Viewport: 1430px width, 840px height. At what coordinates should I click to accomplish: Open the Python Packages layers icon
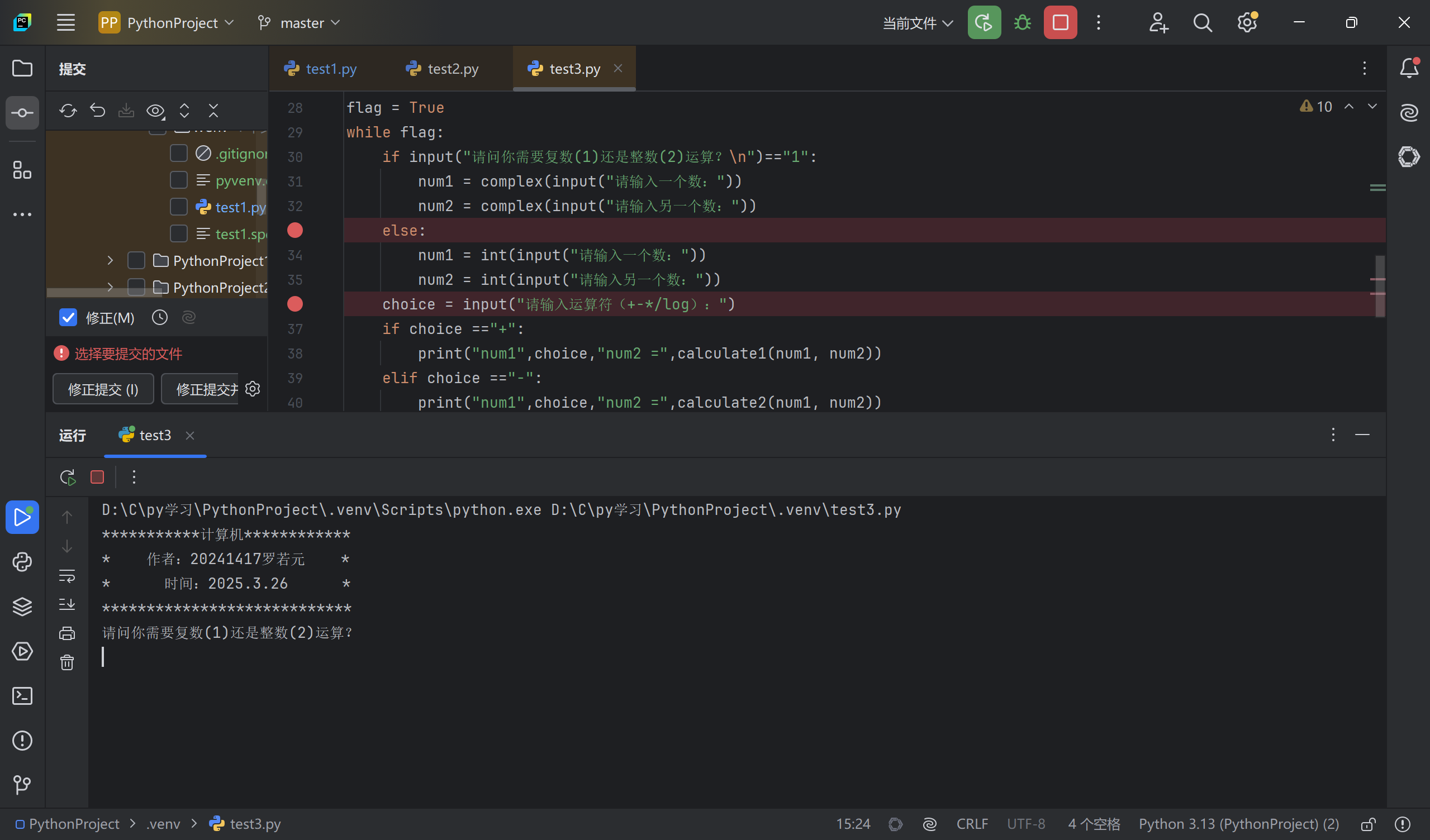click(22, 607)
